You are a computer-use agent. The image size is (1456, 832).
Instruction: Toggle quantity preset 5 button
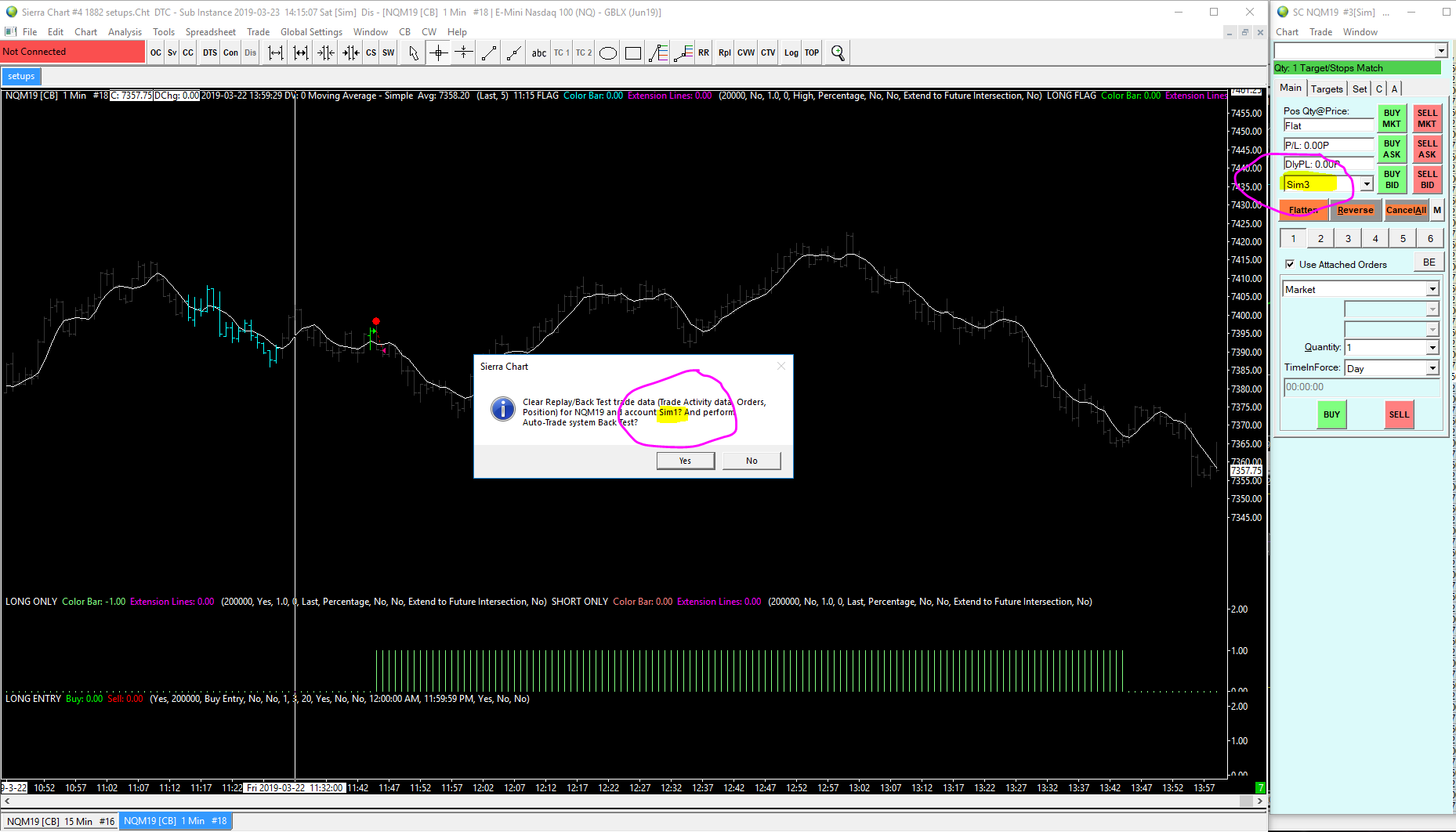tap(1403, 238)
